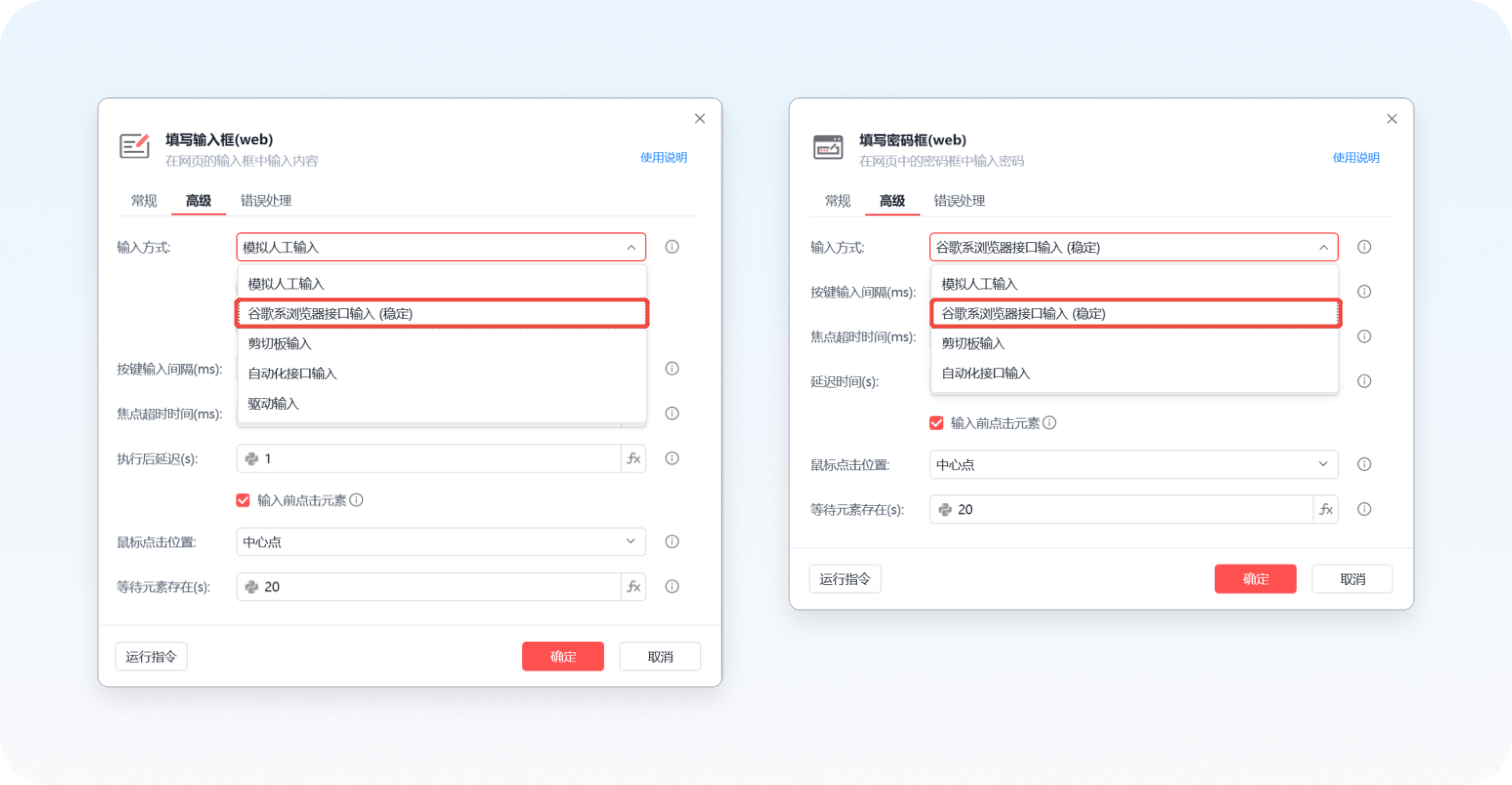Click info icon beside left dialog's 输入方式 dropdown
This screenshot has width=1512, height=785.
pyautogui.click(x=671, y=247)
